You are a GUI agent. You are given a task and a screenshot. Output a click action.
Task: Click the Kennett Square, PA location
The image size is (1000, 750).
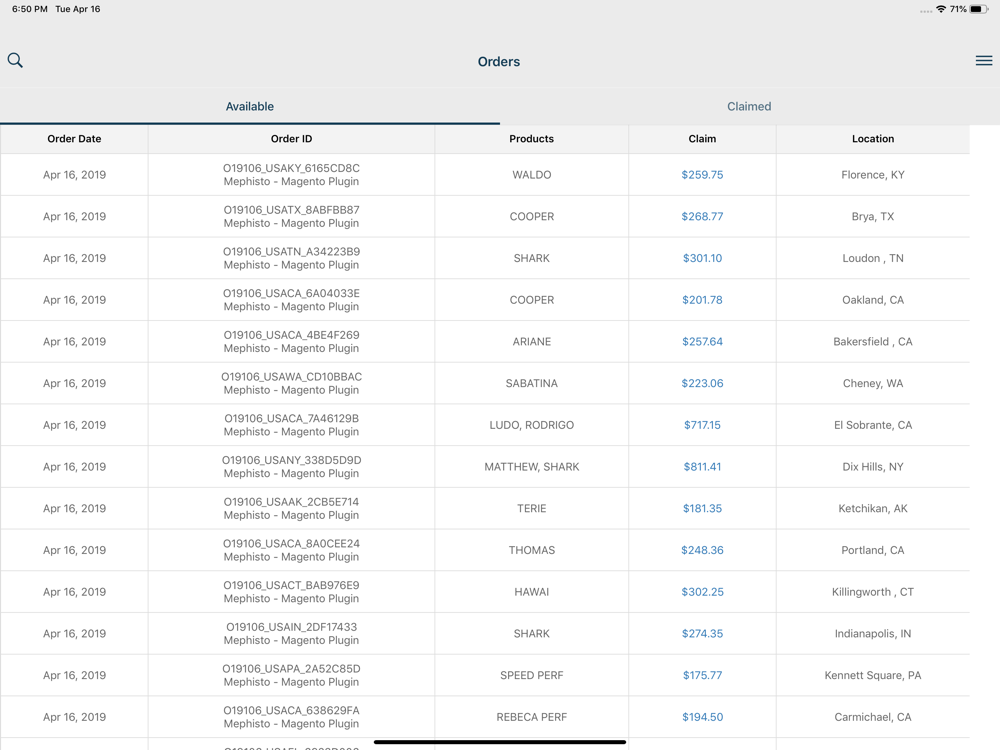tap(873, 675)
